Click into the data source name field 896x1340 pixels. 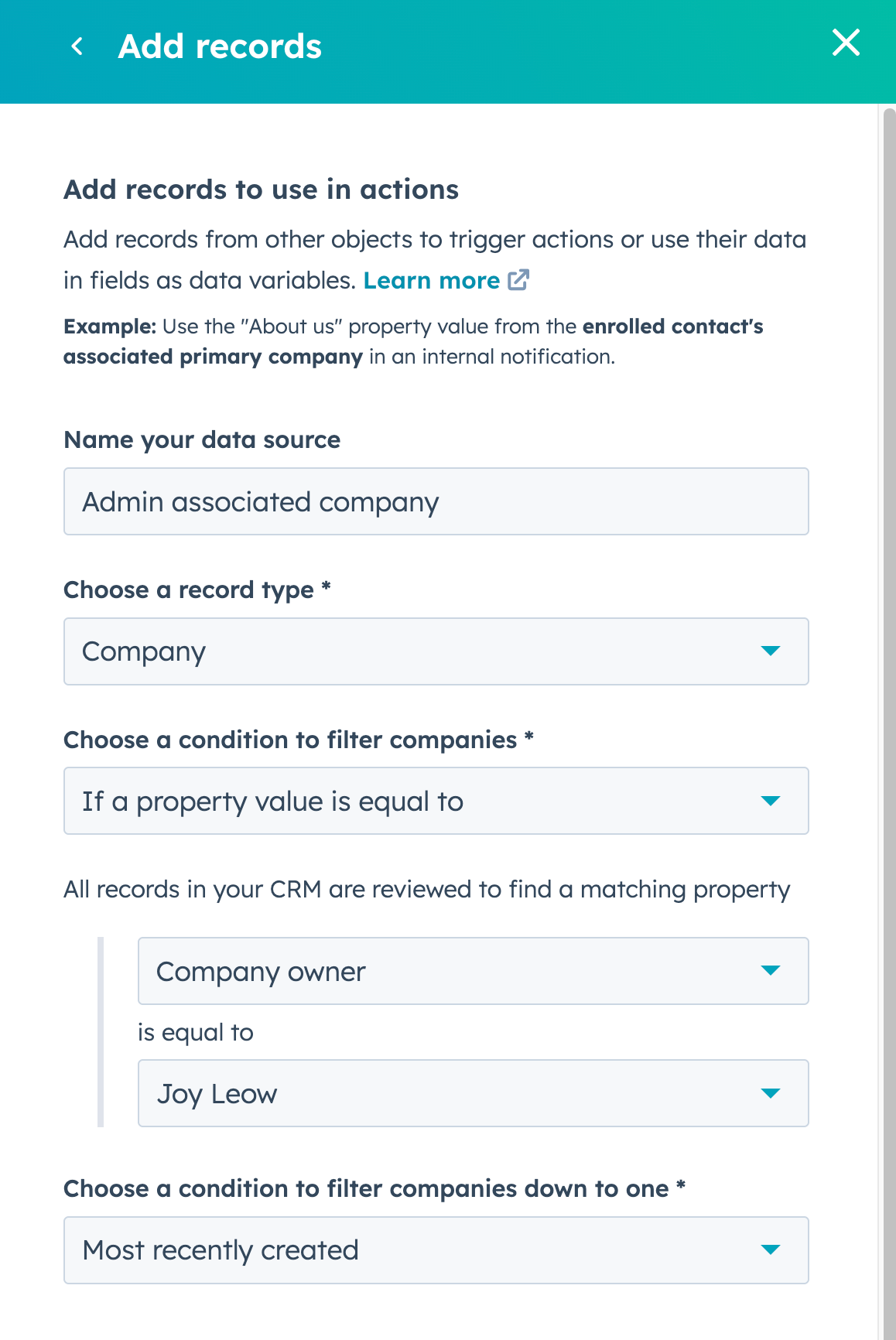(436, 501)
